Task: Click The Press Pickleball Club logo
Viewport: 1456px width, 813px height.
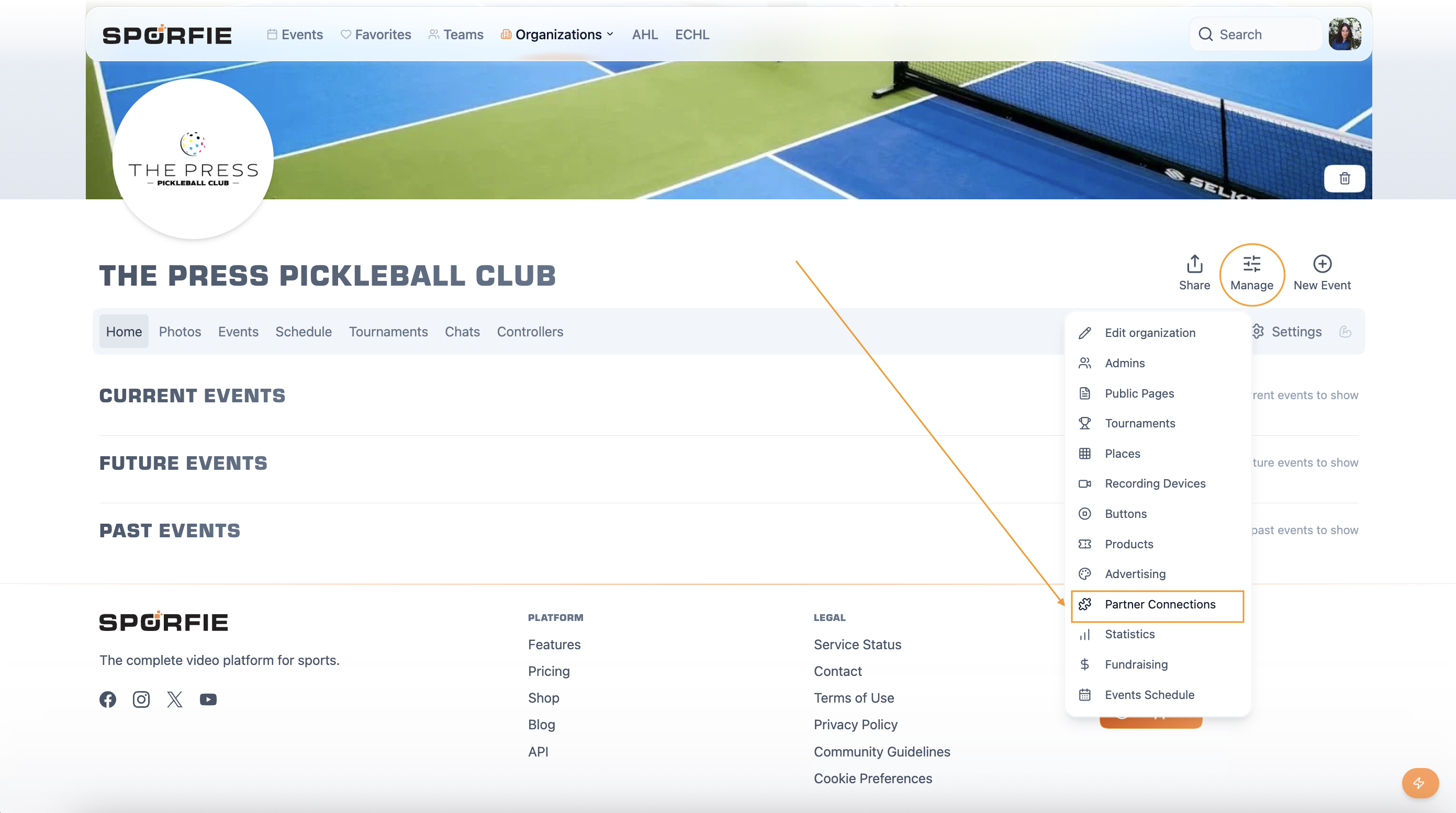Action: tap(193, 159)
